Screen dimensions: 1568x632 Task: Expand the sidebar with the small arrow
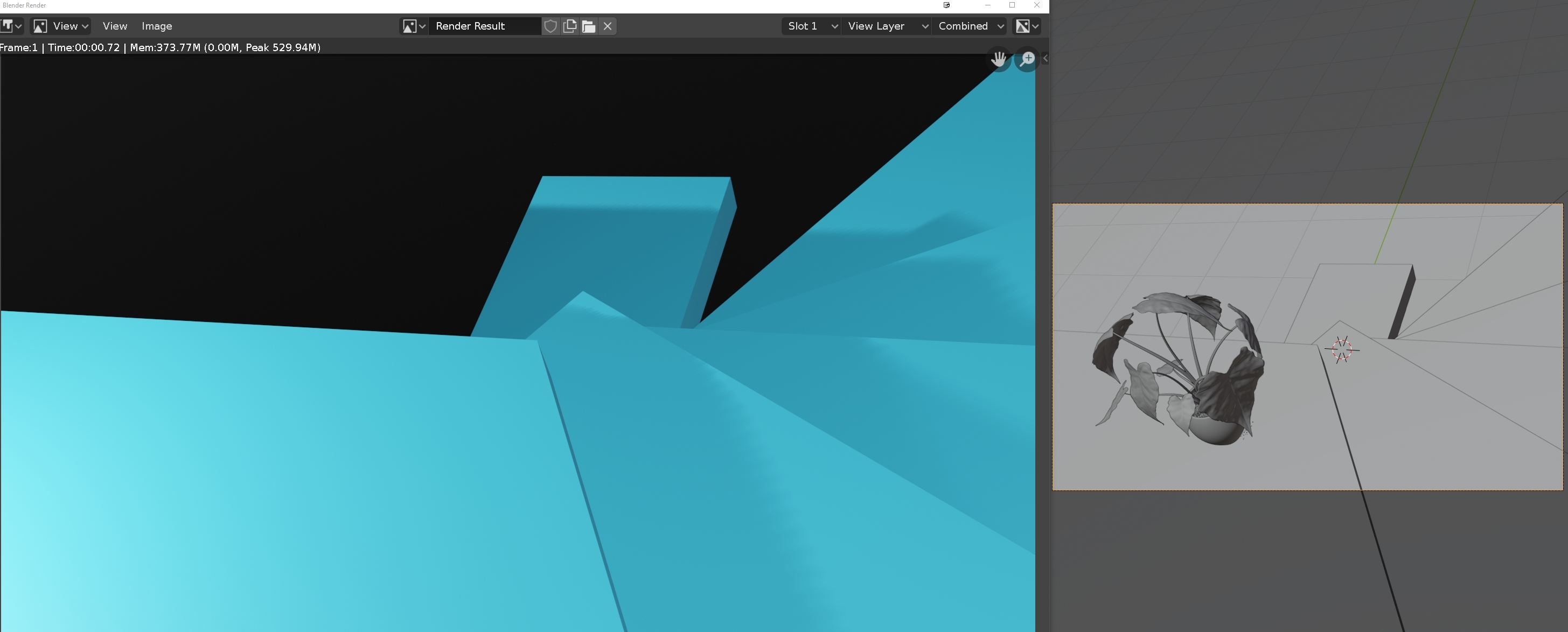[1045, 58]
